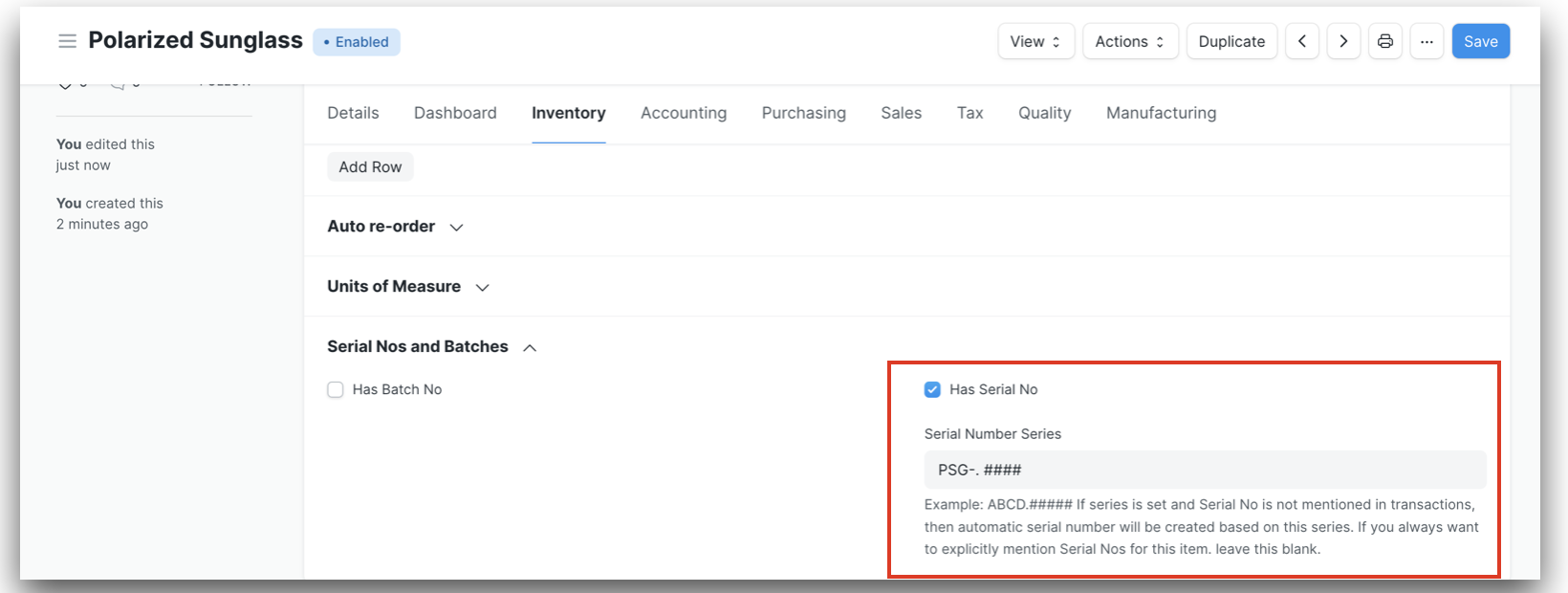Click the Add Row button

click(x=370, y=166)
